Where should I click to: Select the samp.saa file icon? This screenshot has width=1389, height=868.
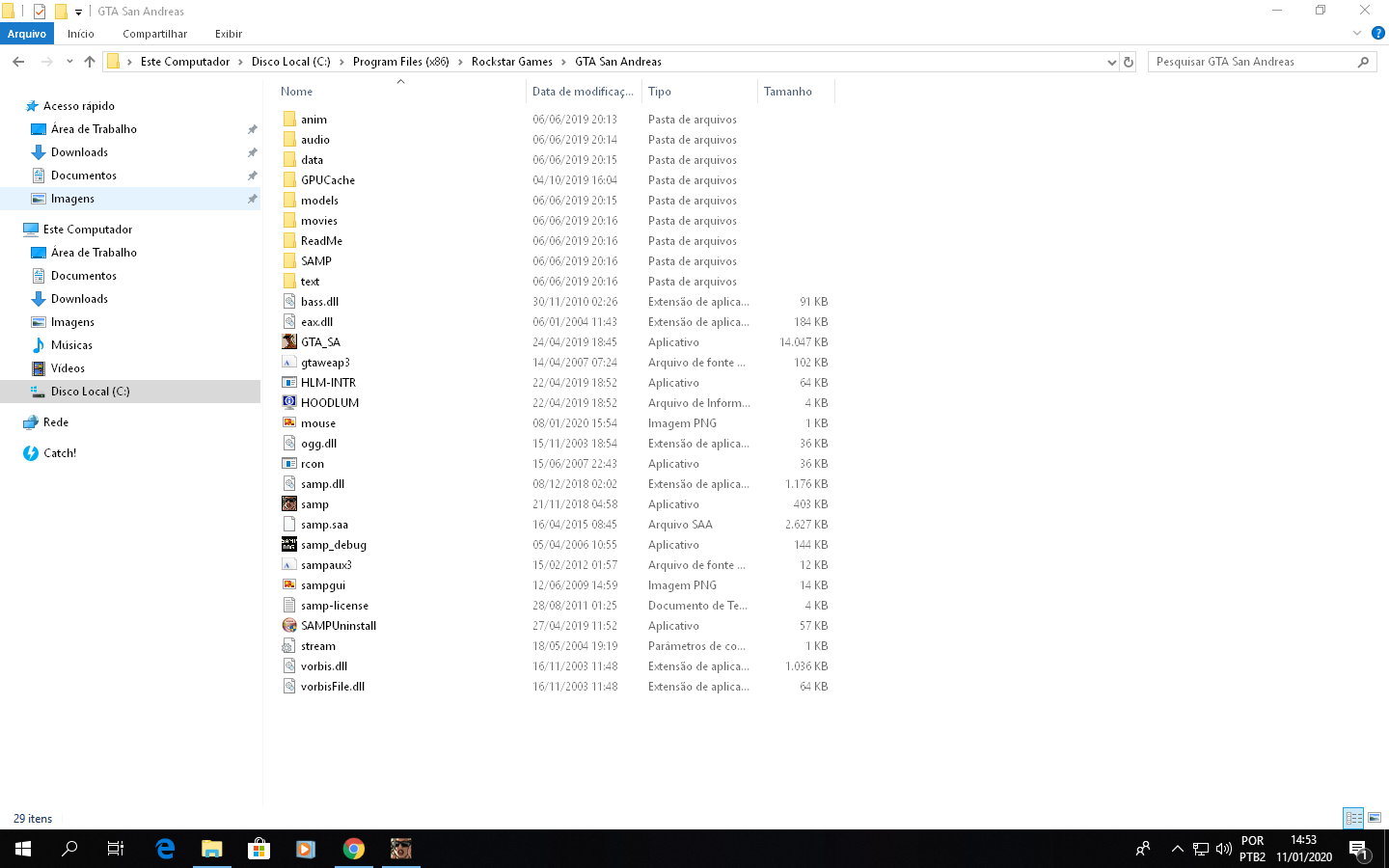tap(289, 525)
